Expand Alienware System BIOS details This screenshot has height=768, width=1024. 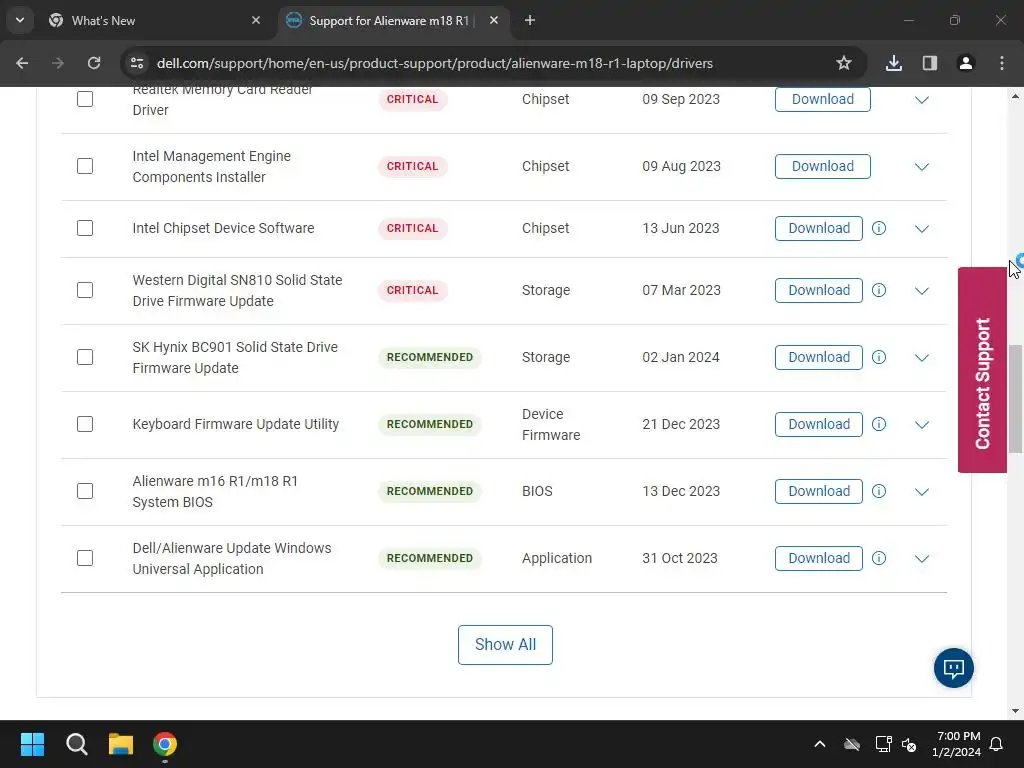tap(921, 492)
